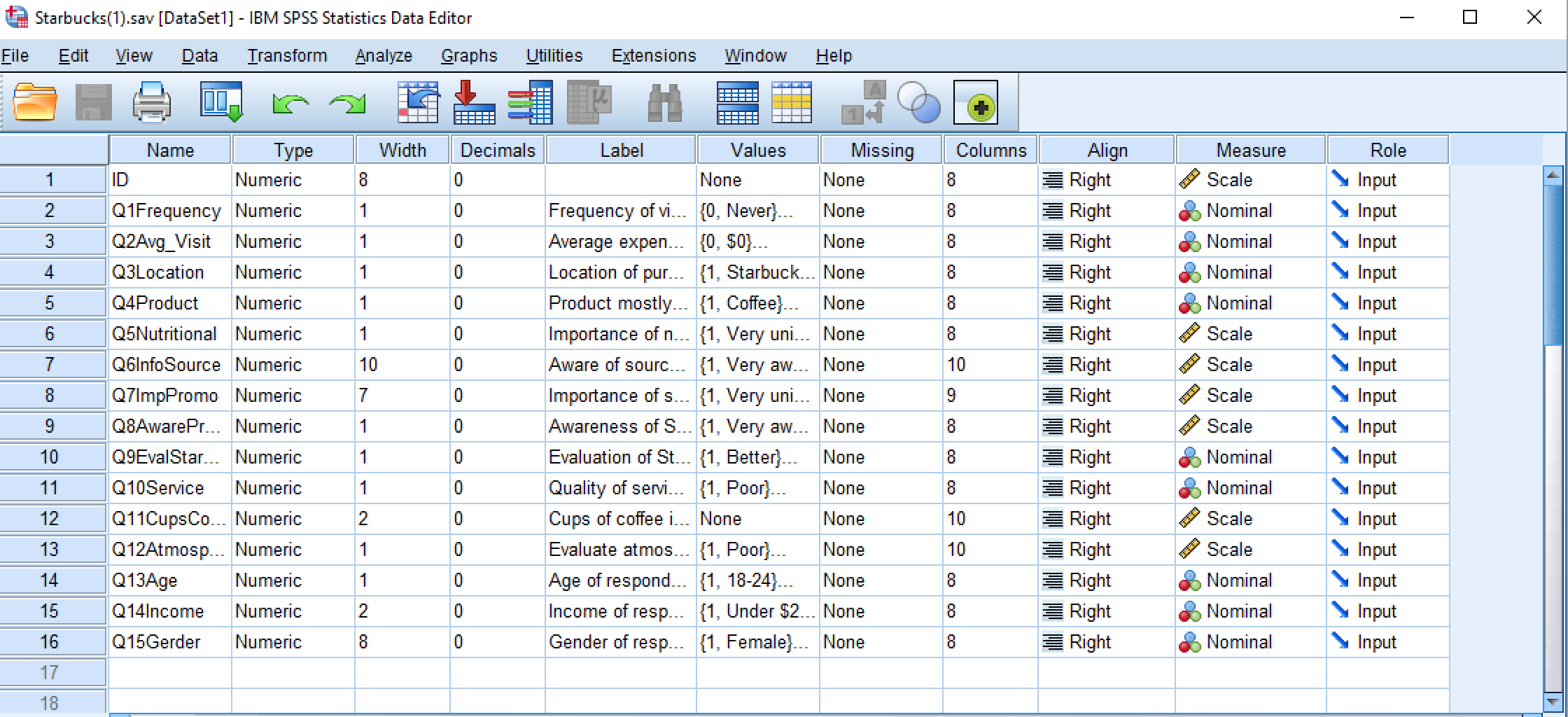
Task: Click the Type cell for ID
Action: pyautogui.click(x=293, y=180)
